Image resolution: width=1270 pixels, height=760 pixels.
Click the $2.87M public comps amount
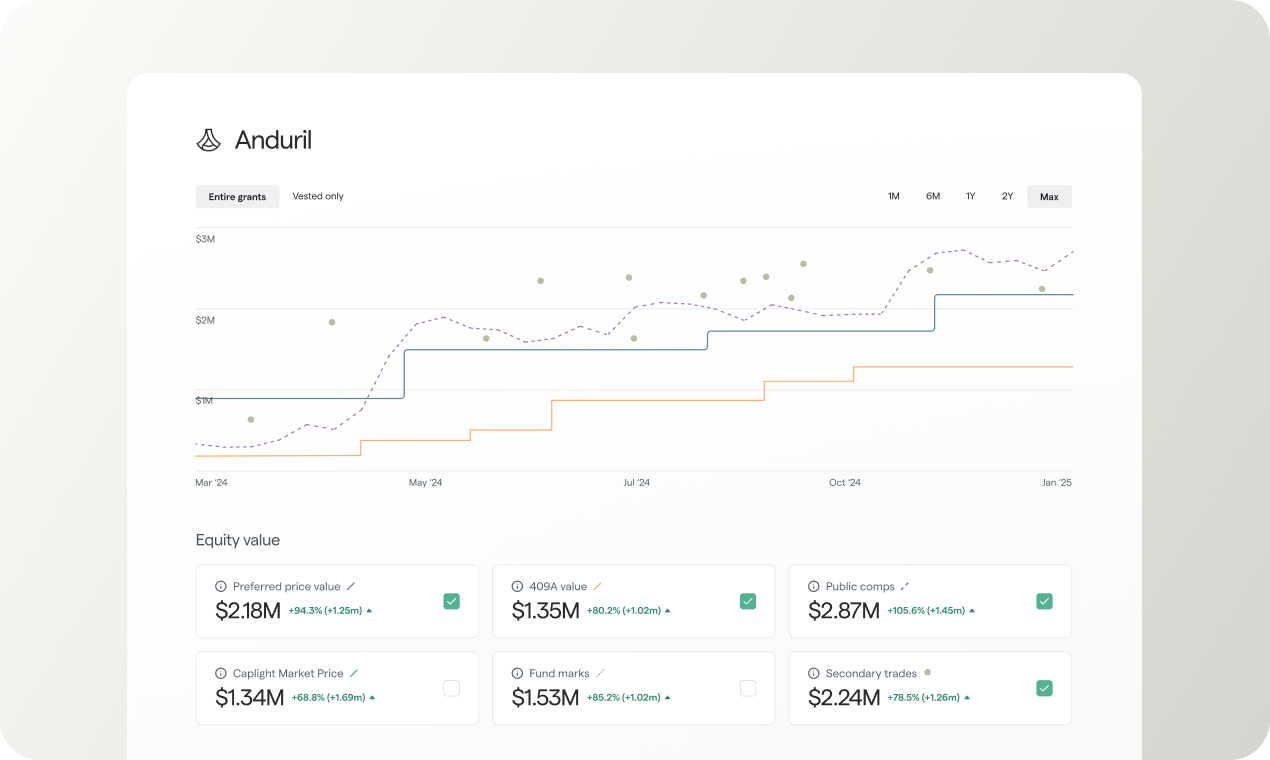coord(844,611)
